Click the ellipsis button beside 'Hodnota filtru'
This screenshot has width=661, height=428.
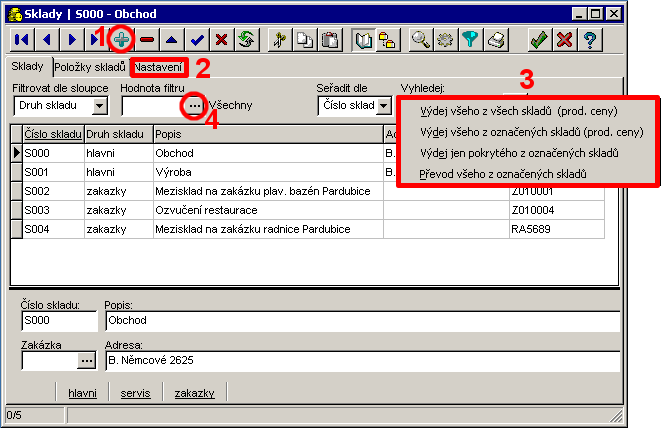194,105
